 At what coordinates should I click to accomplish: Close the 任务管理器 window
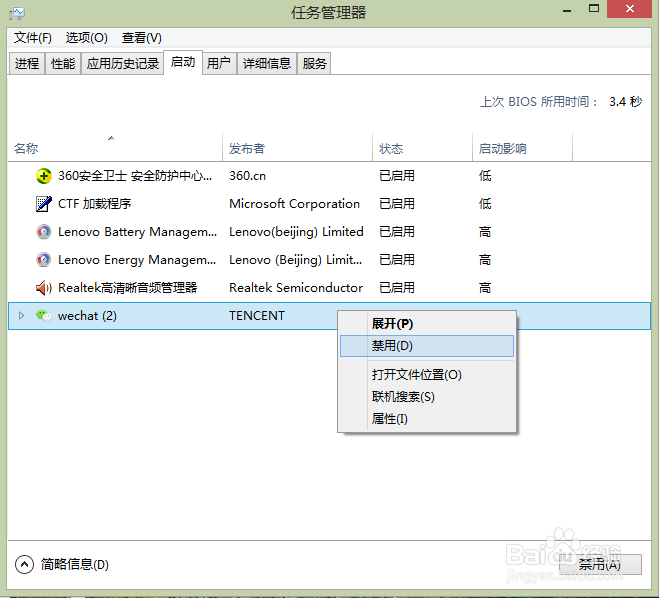click(x=630, y=9)
